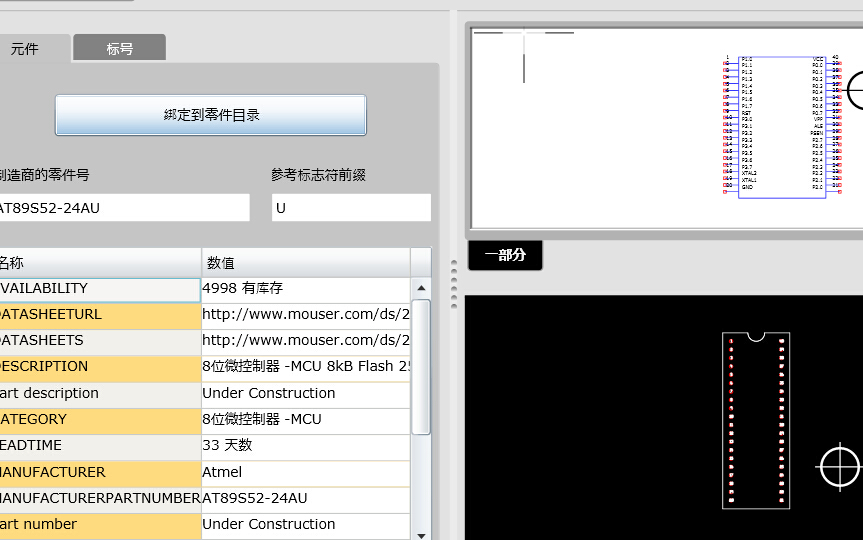Click the table scrollbar down arrow
The width and height of the screenshot is (863, 540).
[x=421, y=535]
